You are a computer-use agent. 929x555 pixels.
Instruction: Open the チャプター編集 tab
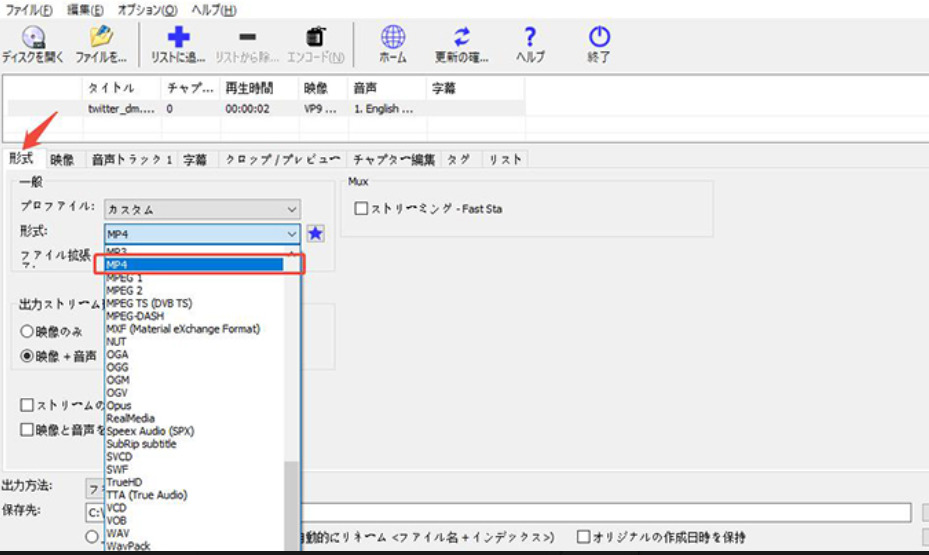394,159
